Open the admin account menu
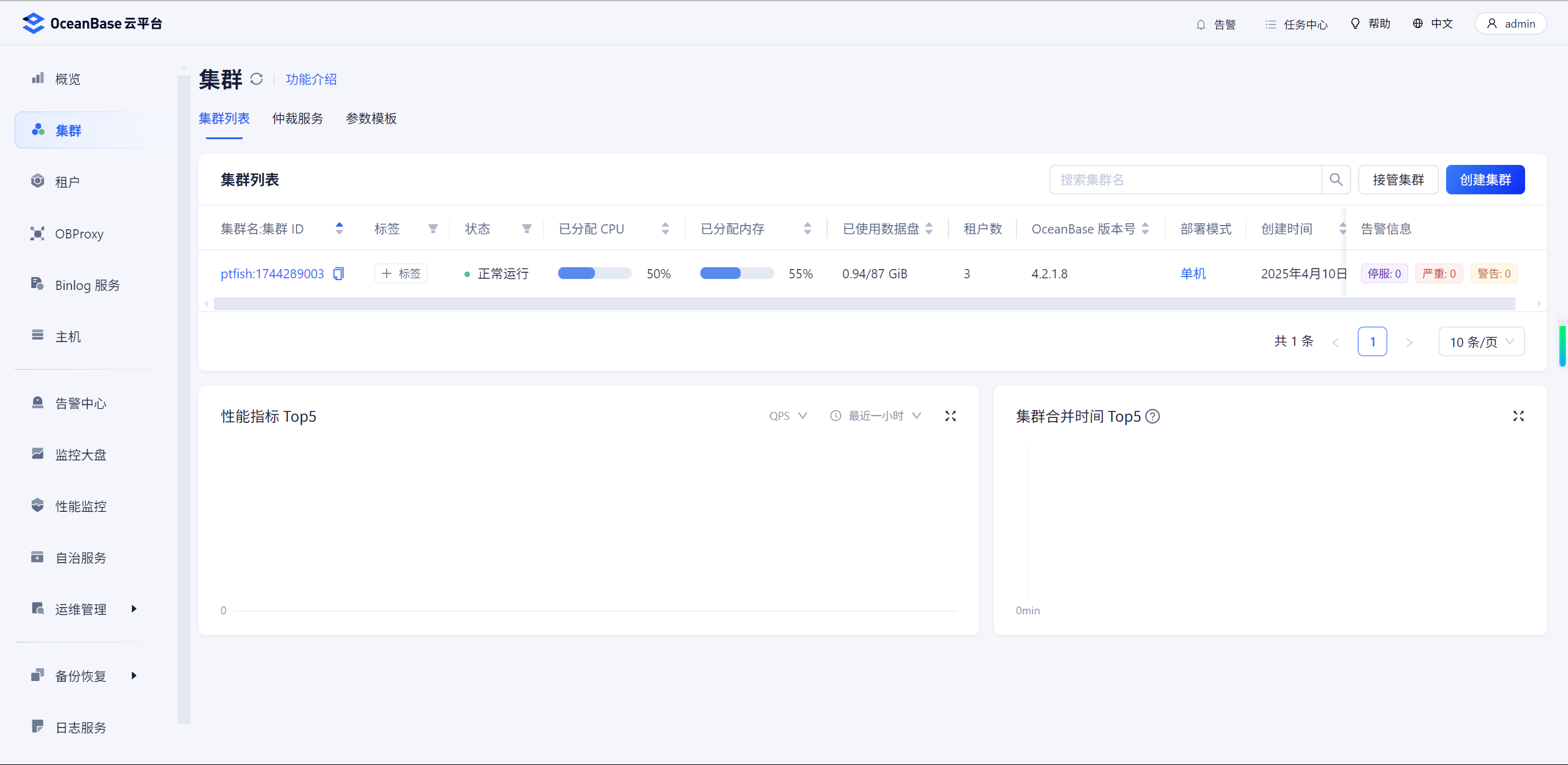This screenshot has width=1568, height=765. pos(1511,23)
